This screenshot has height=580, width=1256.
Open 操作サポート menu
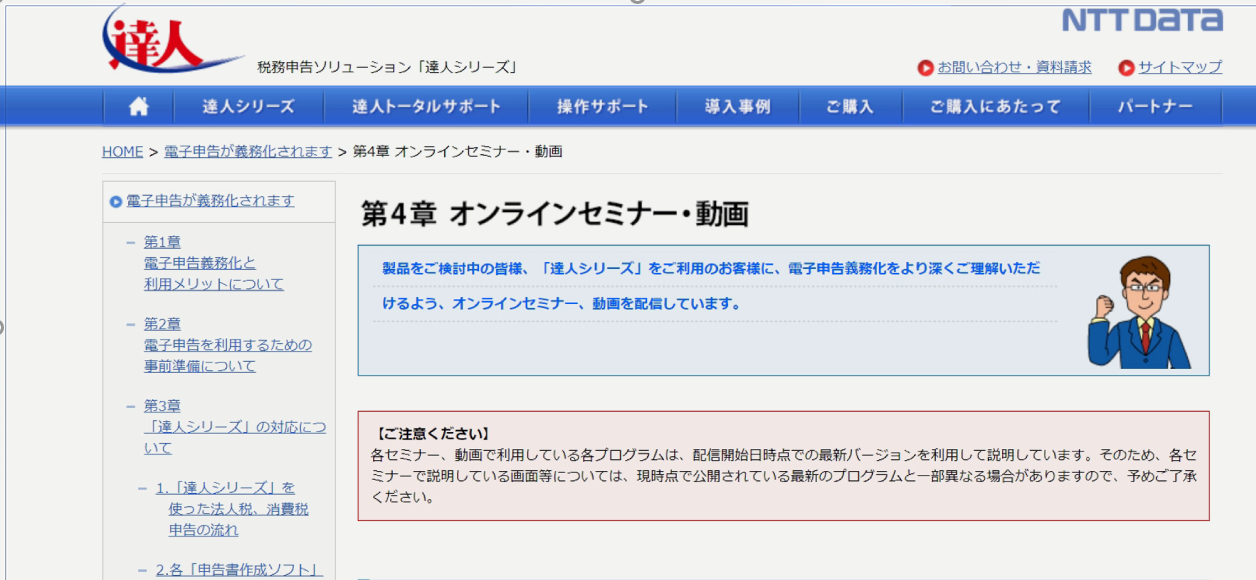coord(603,106)
